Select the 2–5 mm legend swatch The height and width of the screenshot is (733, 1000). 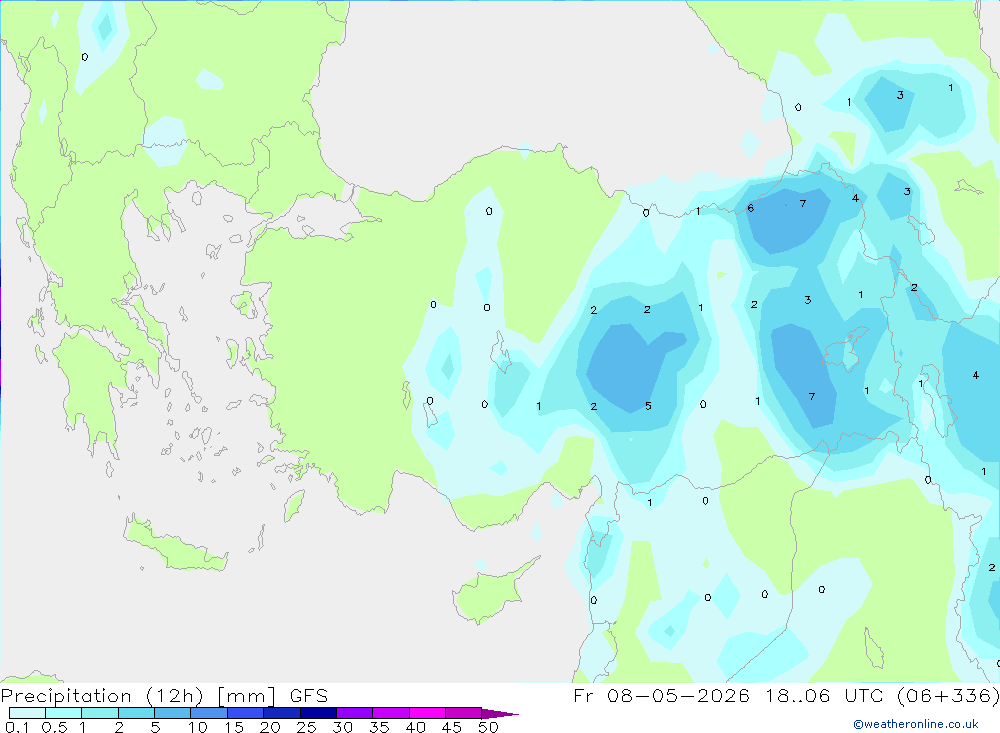[136, 713]
